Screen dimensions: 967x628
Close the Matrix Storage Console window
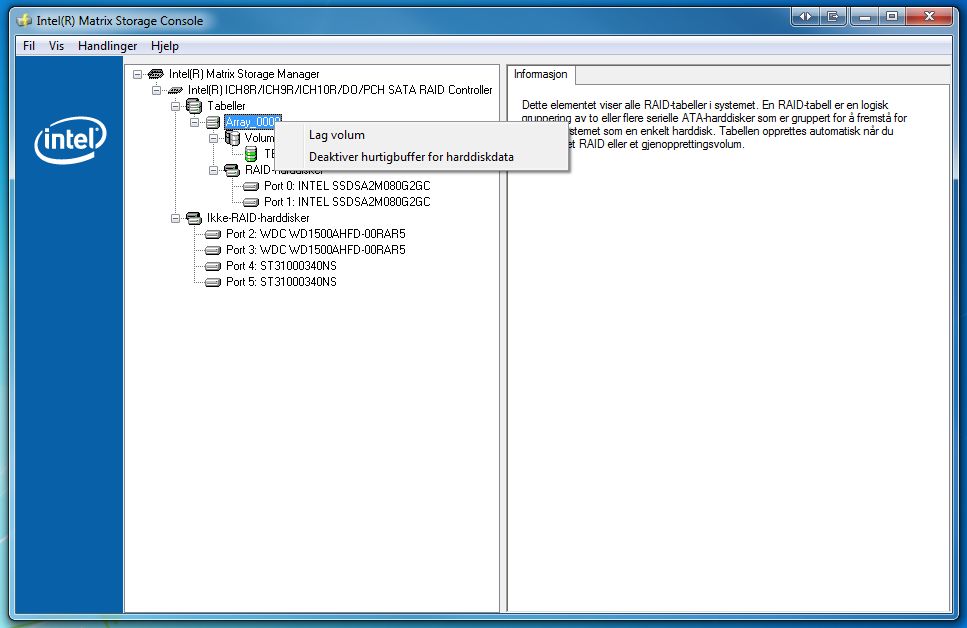(929, 17)
